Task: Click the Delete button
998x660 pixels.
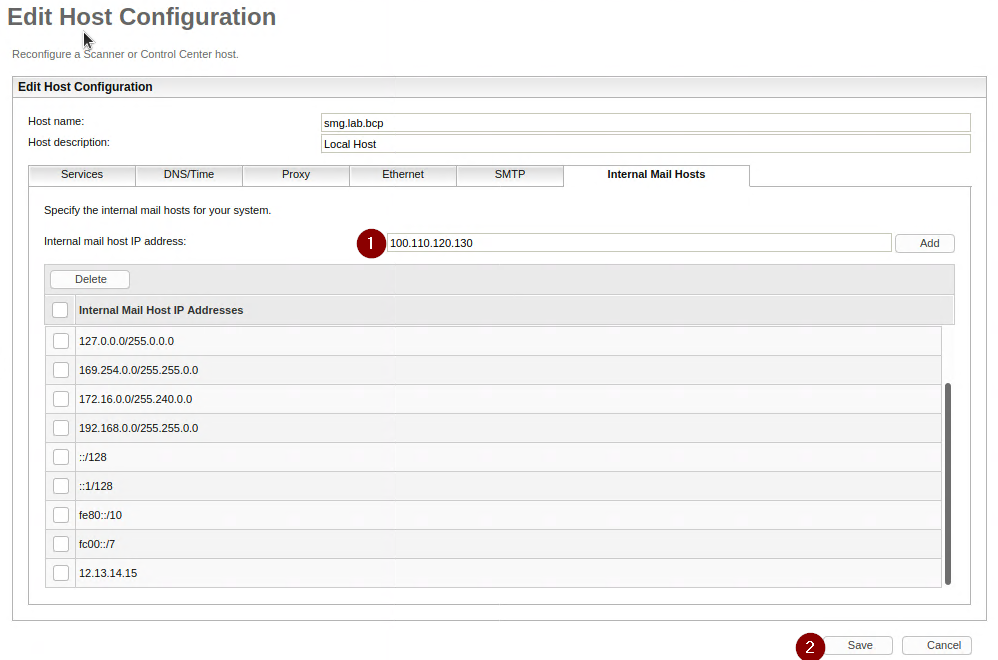Action: 90,279
